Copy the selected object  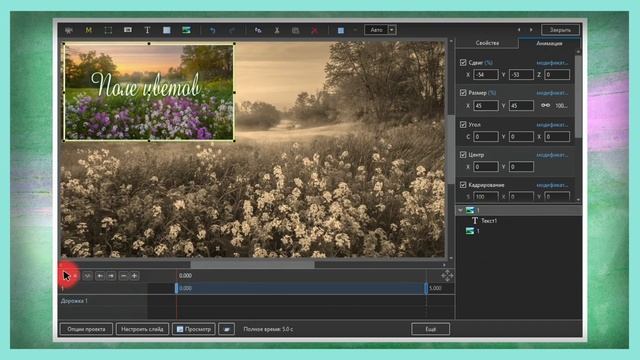[258, 30]
